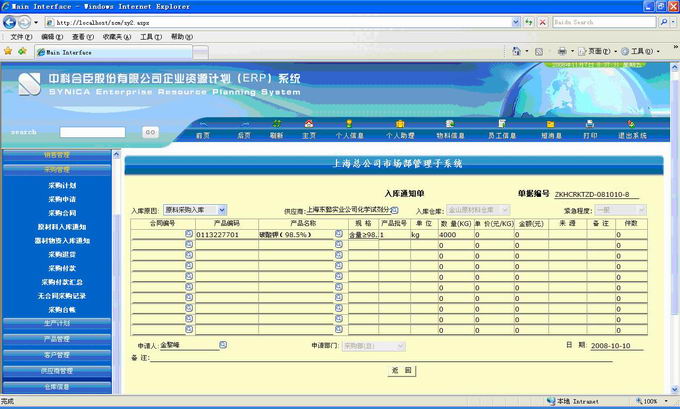Open 原材料入库通知 in the sidebar

pos(62,227)
